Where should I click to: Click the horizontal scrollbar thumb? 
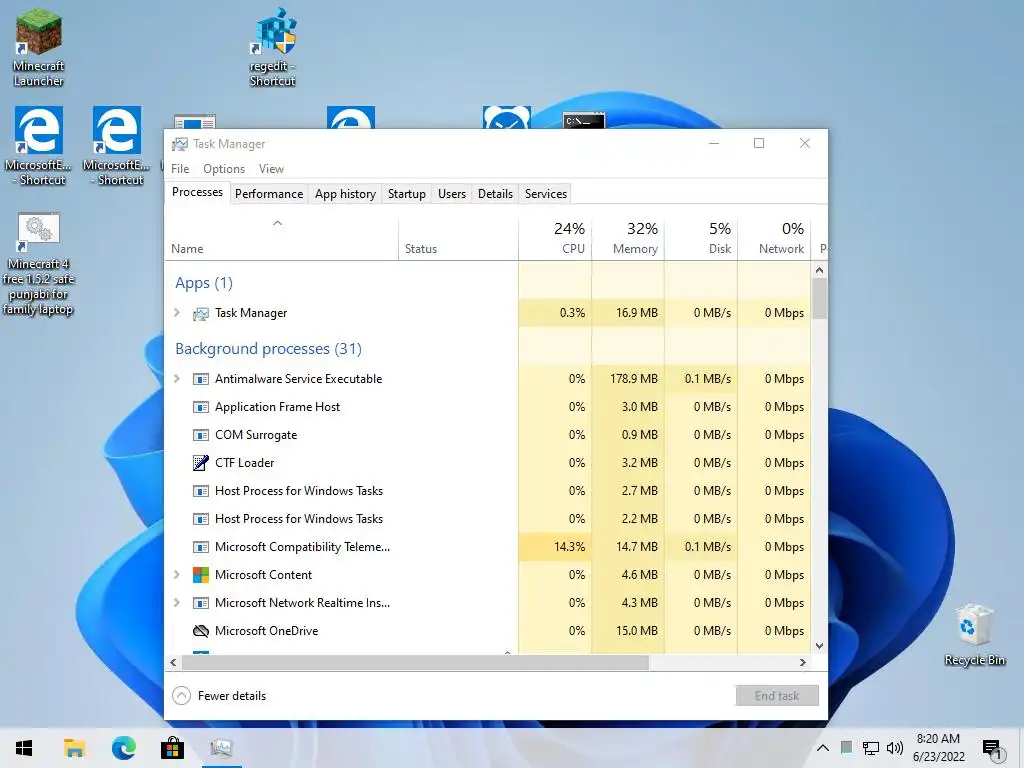415,662
